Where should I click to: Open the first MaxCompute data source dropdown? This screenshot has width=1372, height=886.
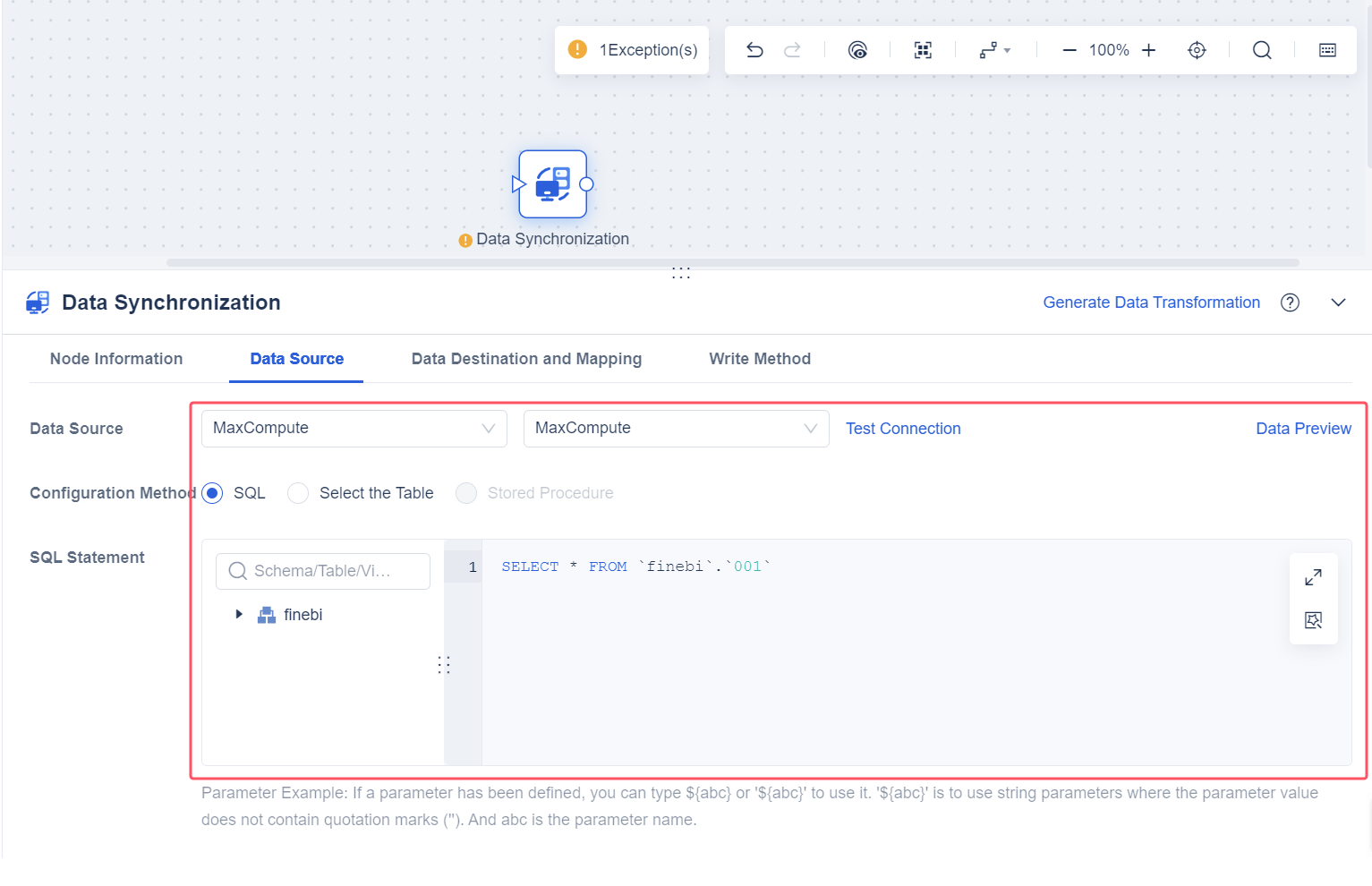[x=354, y=429]
